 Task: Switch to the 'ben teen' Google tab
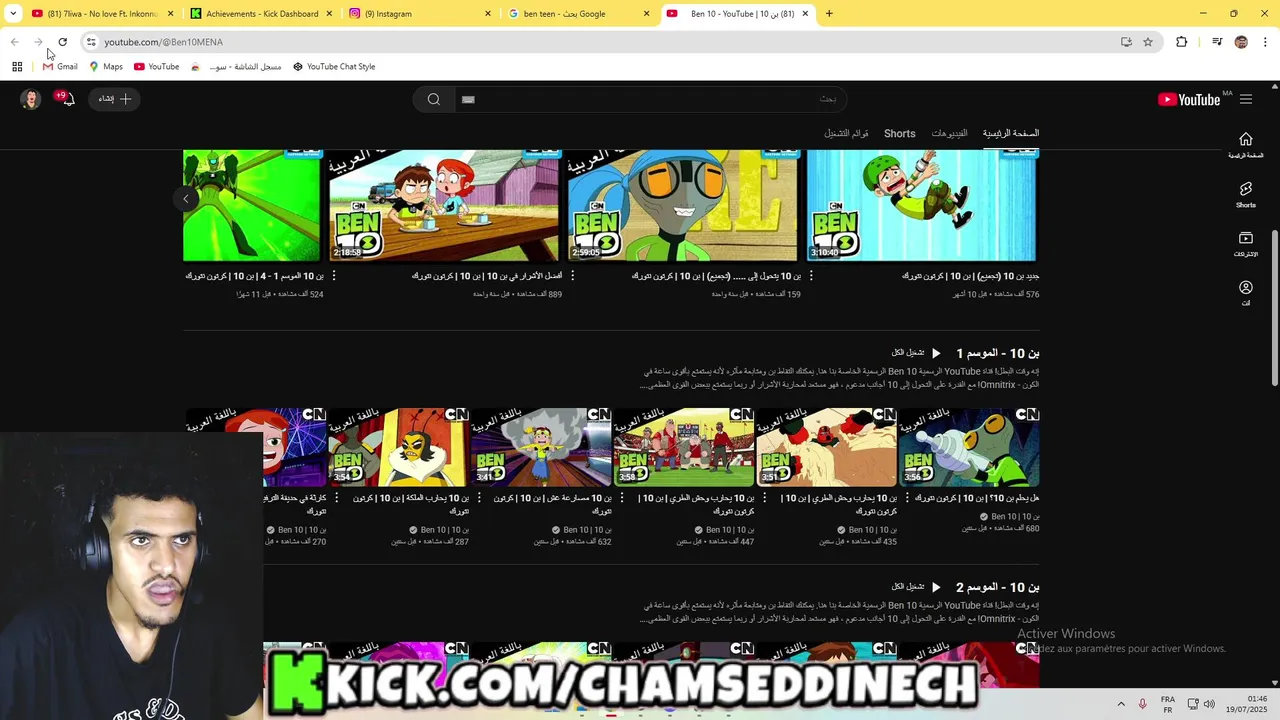(580, 14)
